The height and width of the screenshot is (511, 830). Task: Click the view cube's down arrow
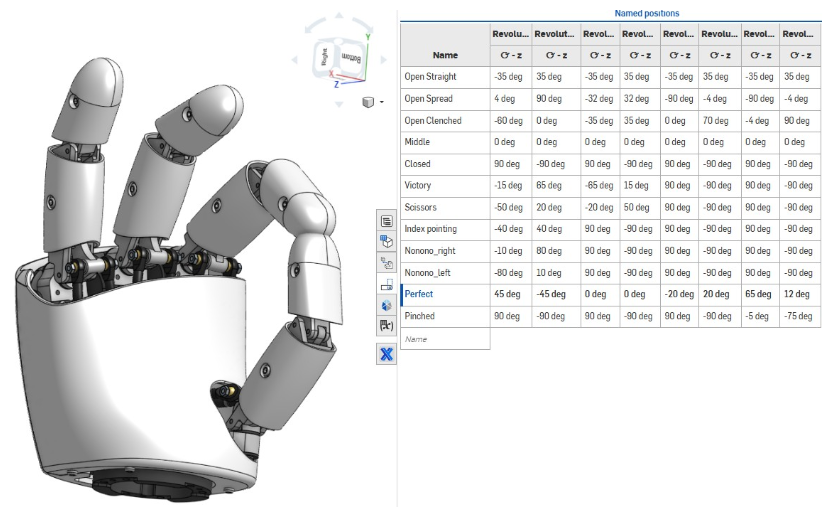point(339,104)
